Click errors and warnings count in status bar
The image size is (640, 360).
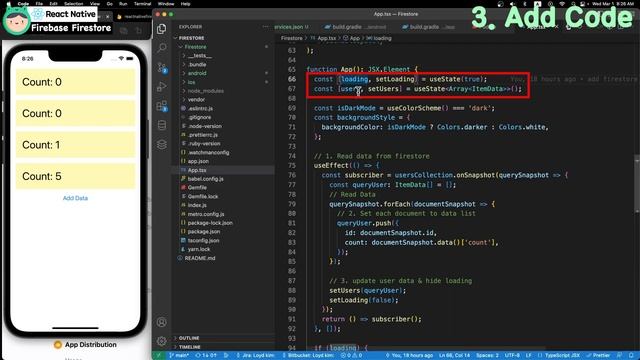(x=351, y=356)
